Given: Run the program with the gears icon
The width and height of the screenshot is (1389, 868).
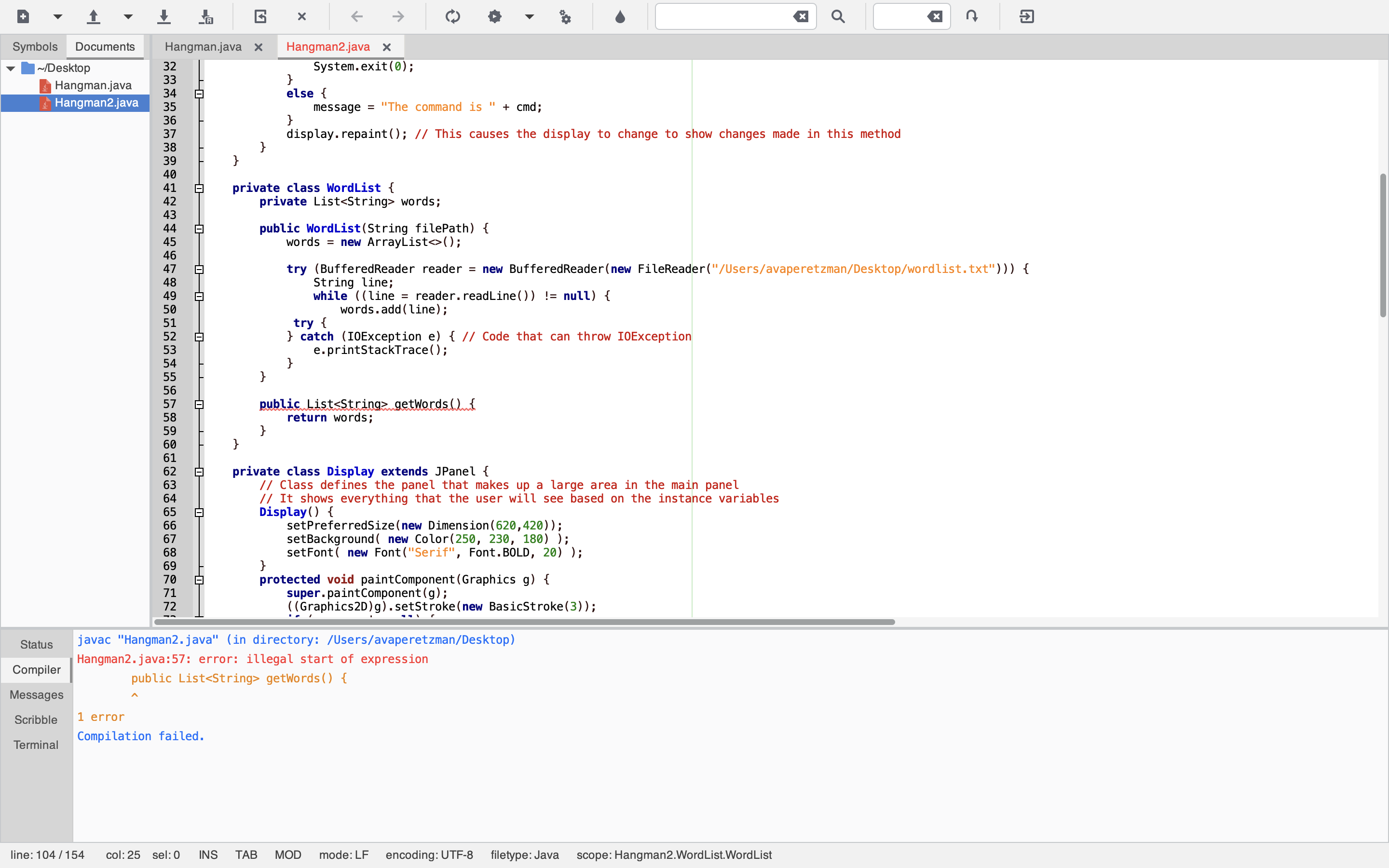Looking at the screenshot, I should click(x=565, y=17).
